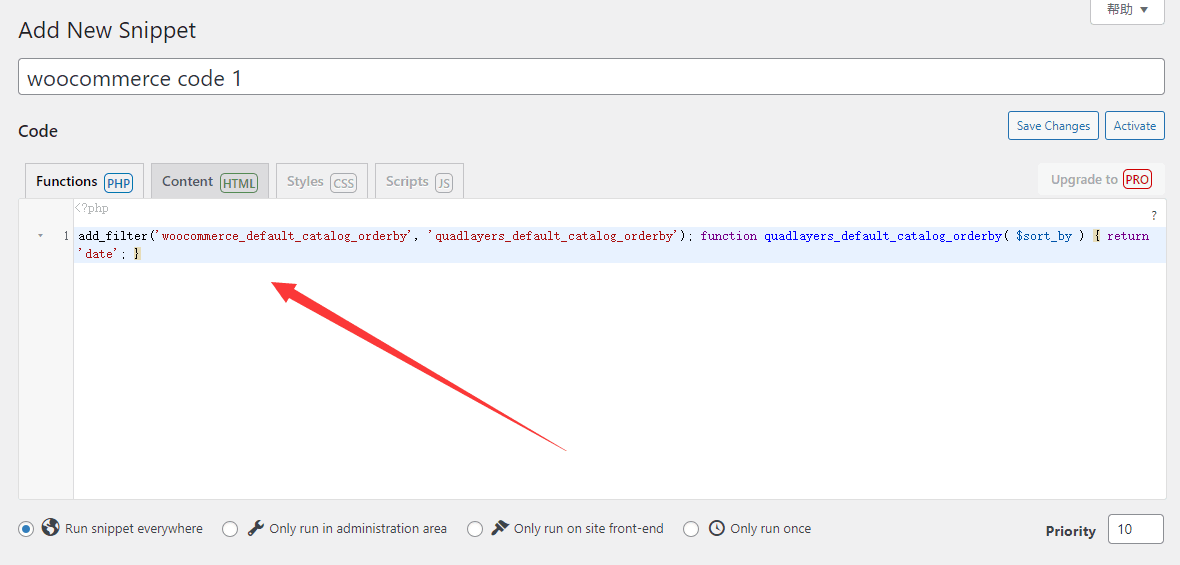Switch to the Styles CSS tab
Viewport: 1180px width, 565px height.
(321, 182)
